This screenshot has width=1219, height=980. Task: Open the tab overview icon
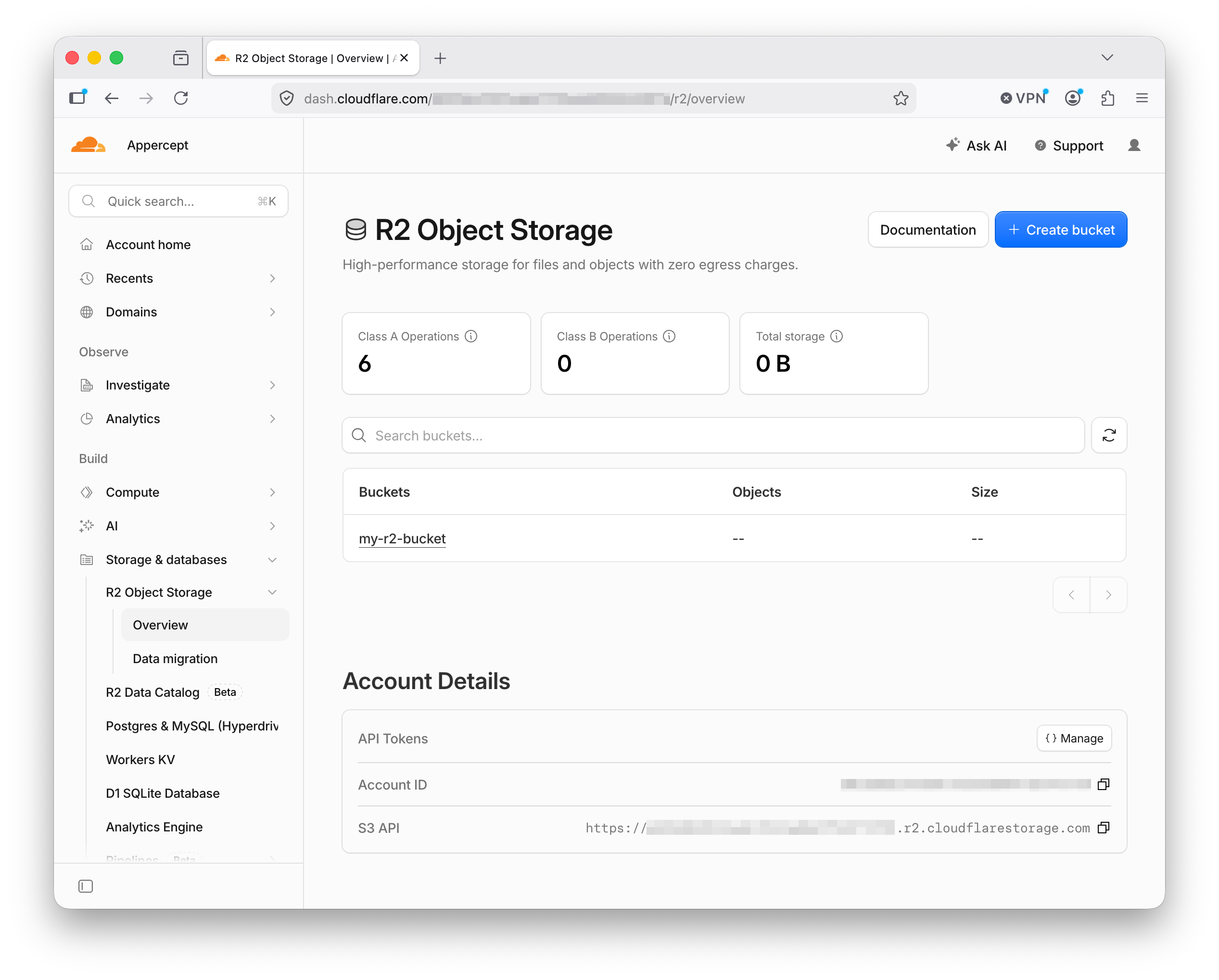point(181,58)
